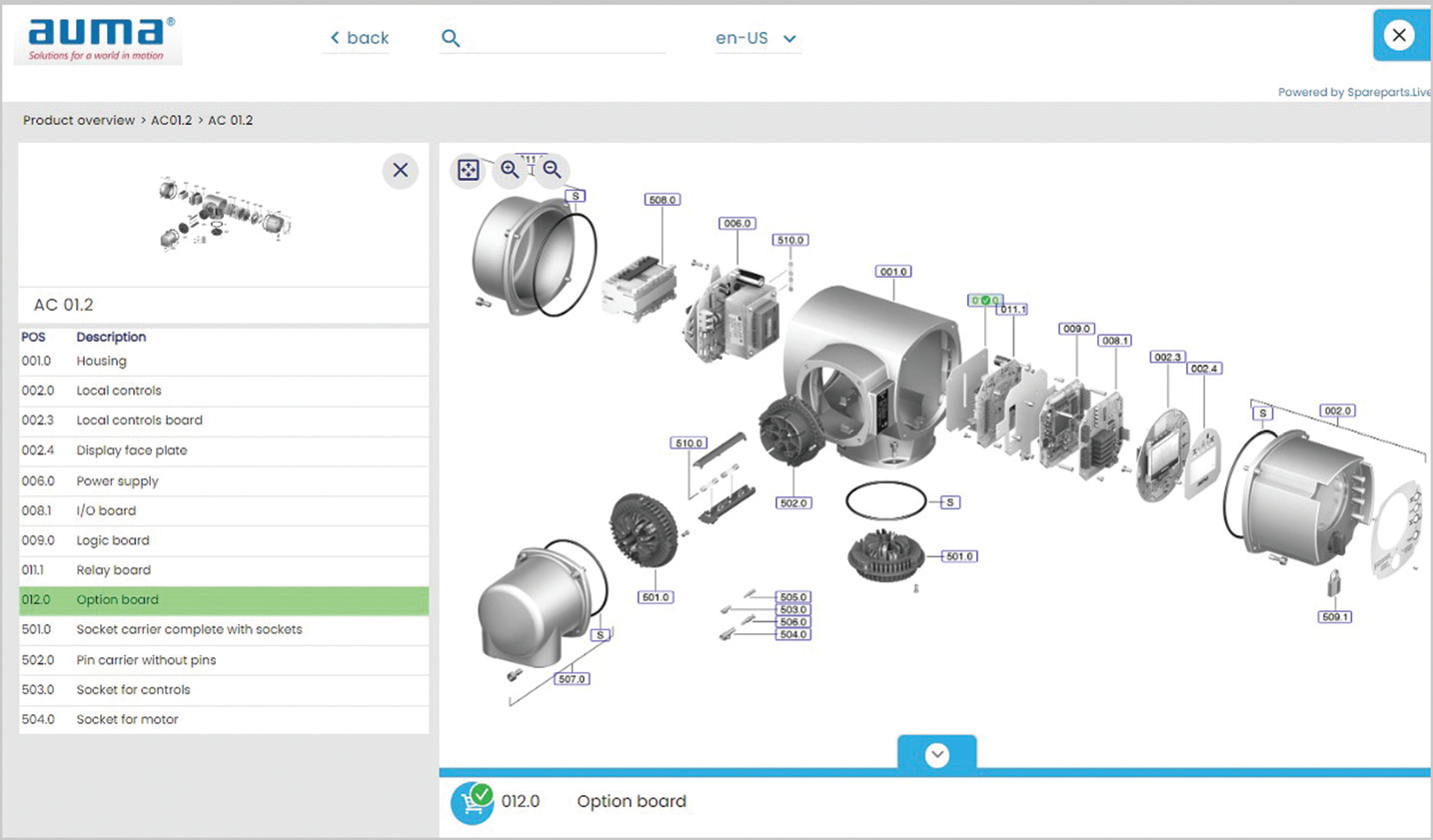Click the 001.0 housing label in diagram
Screen dimensions: 1433x840
[x=893, y=272]
